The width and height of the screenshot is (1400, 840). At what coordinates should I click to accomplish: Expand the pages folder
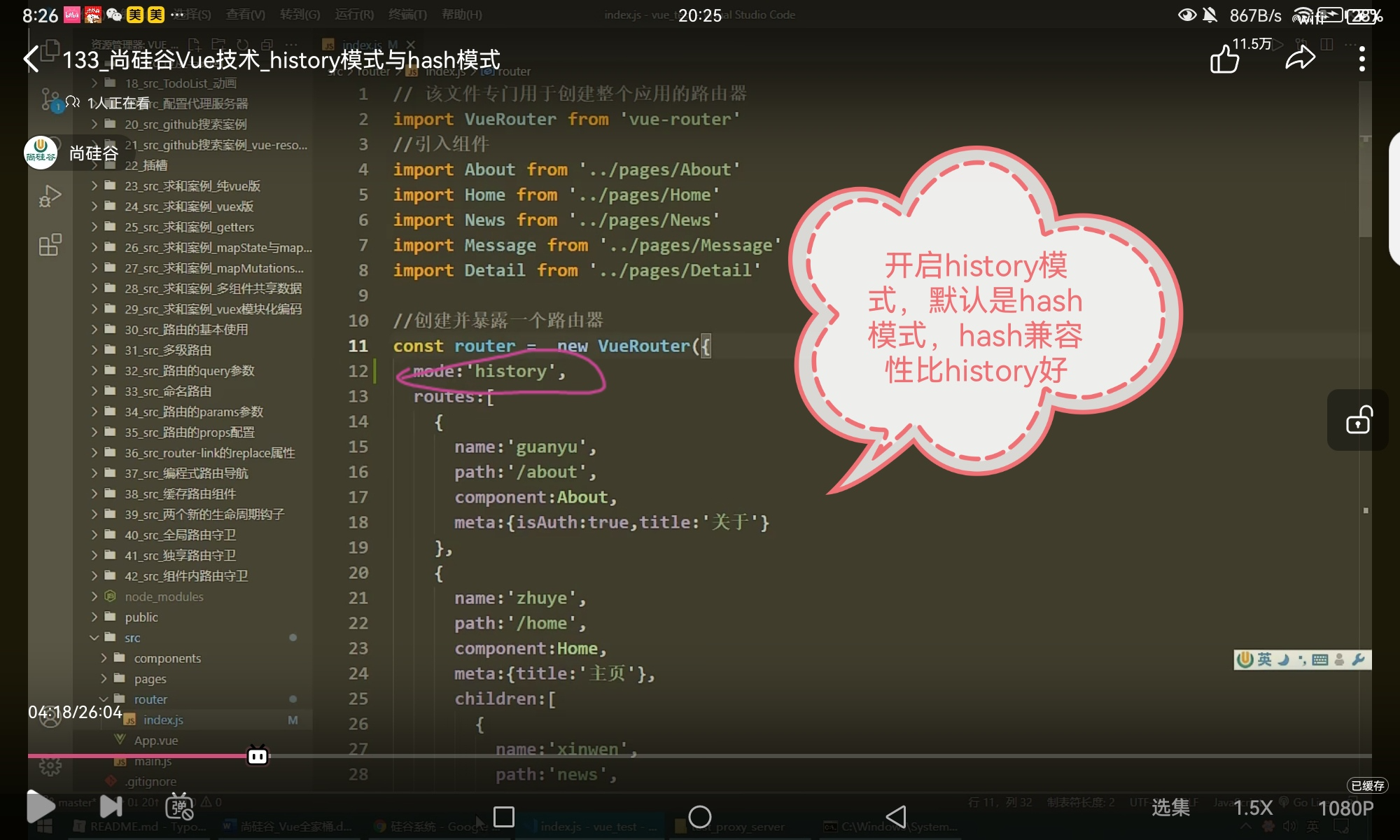150,679
